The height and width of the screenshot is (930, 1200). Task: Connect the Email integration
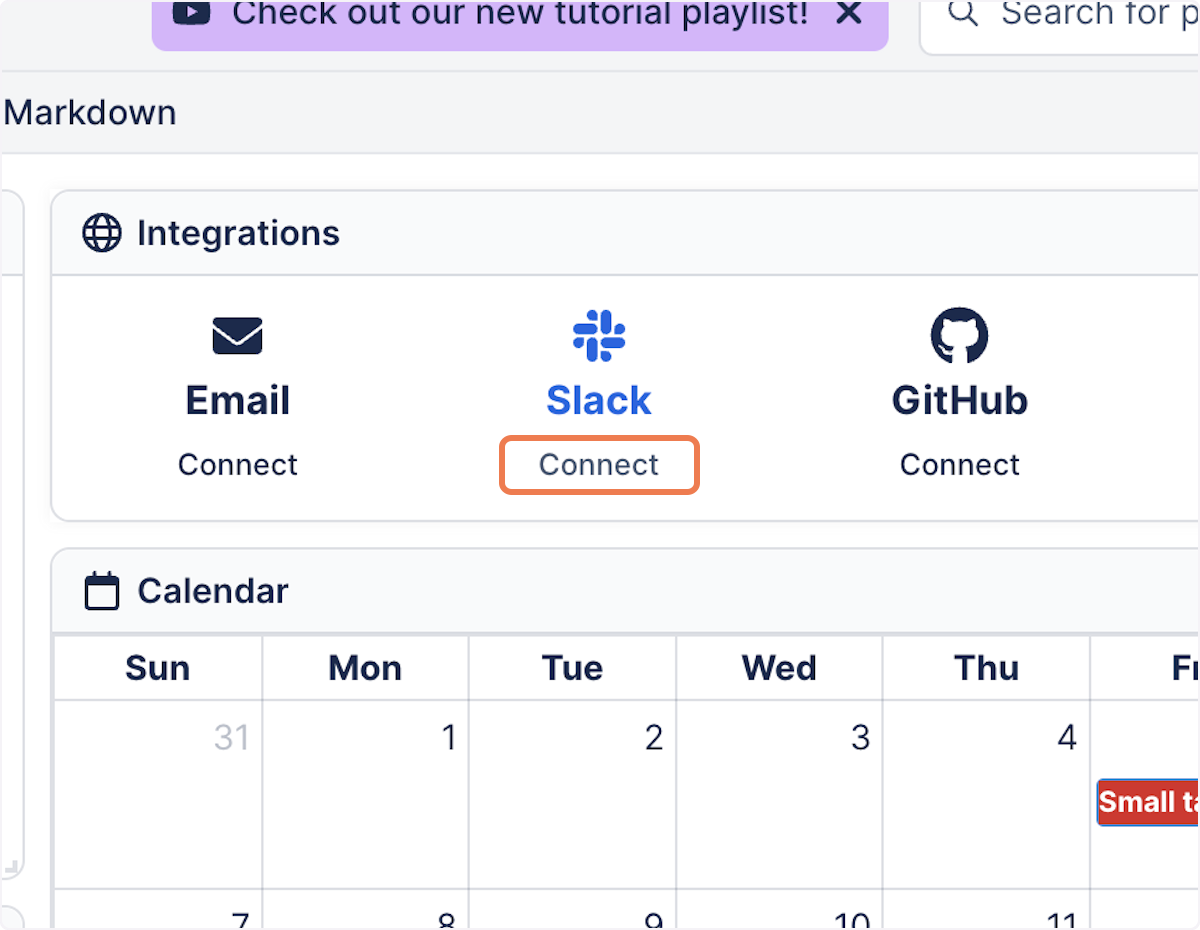238,465
